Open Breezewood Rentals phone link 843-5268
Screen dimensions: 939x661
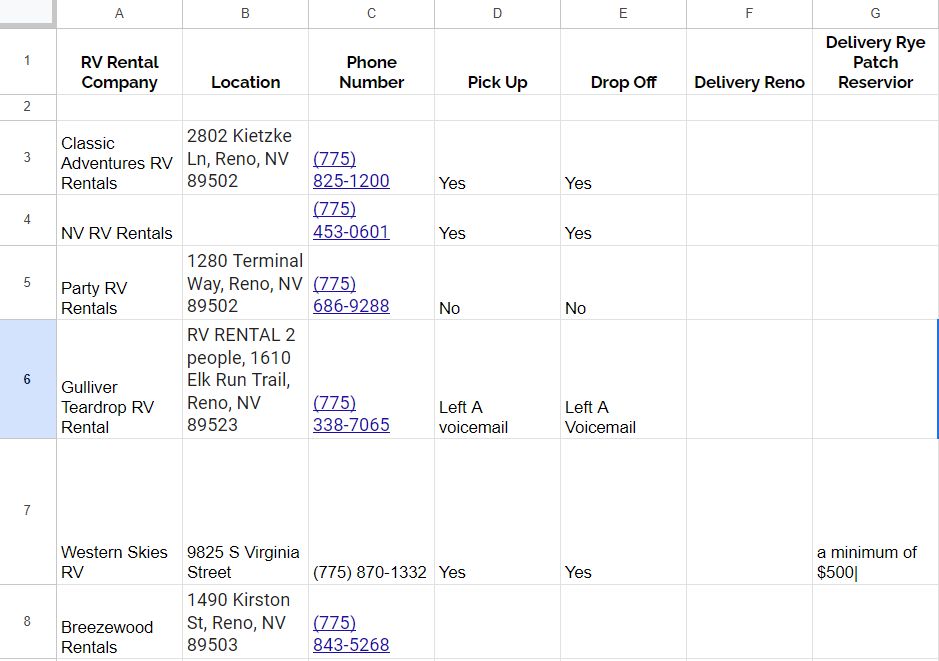tap(351, 634)
